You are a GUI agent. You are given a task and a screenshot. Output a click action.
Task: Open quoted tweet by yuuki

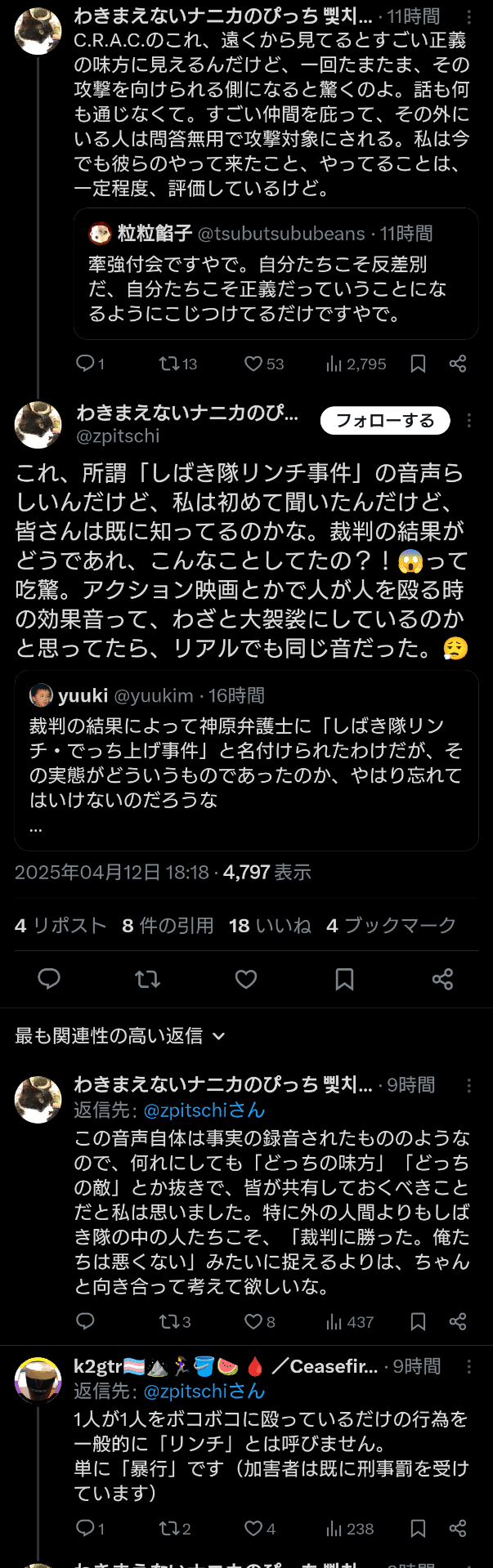pos(246,760)
